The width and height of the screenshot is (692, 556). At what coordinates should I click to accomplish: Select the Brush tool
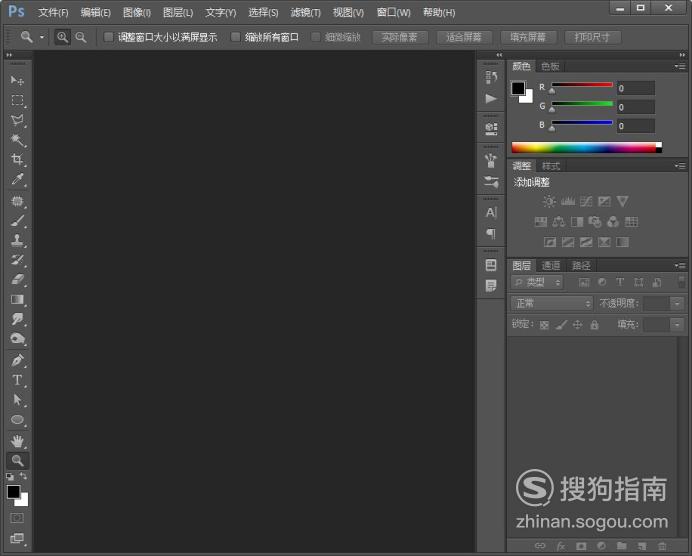pos(17,221)
